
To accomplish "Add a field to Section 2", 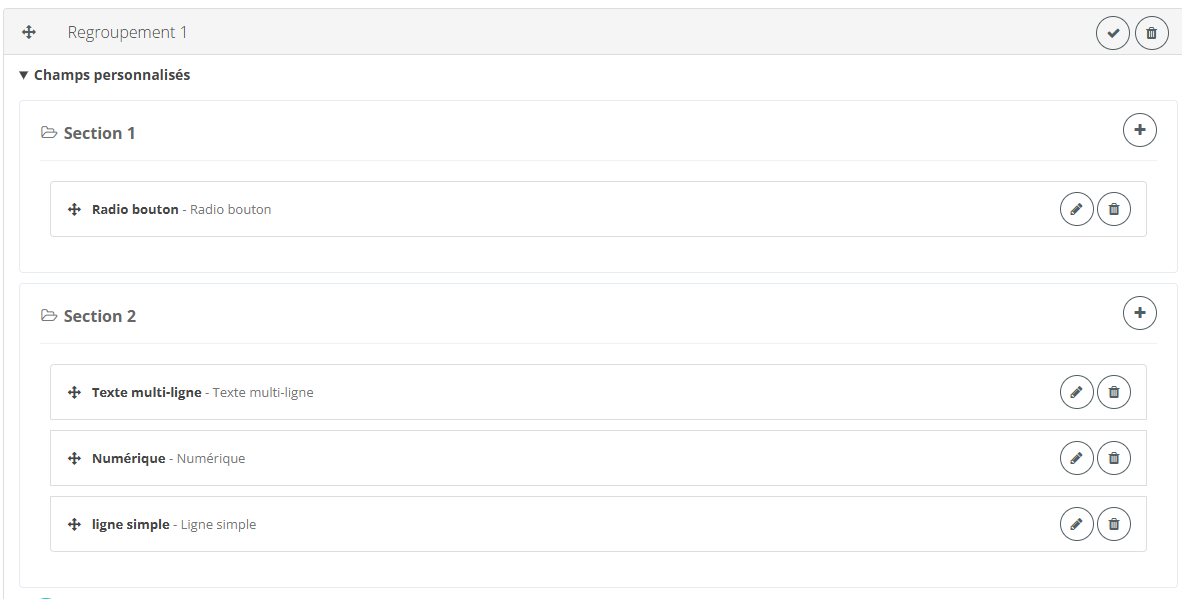I will click(1140, 313).
